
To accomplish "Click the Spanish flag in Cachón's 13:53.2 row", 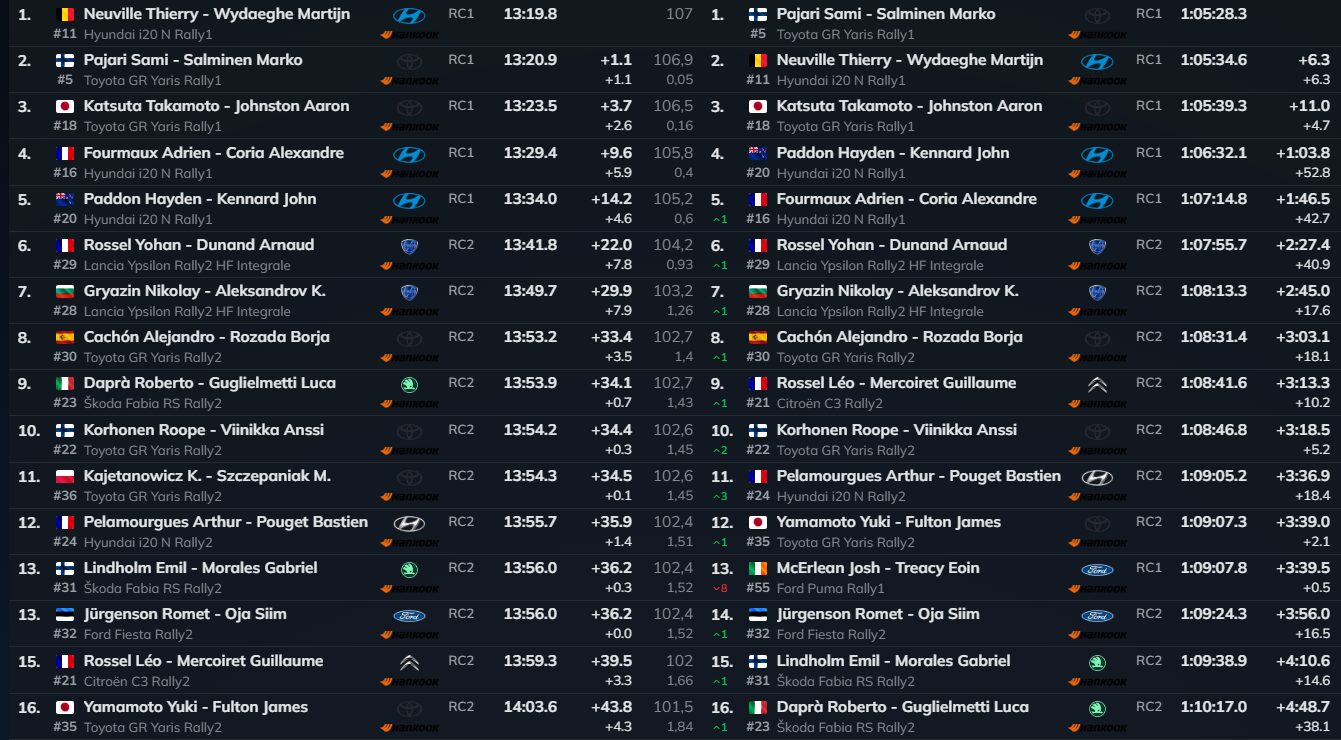I will coord(65,337).
